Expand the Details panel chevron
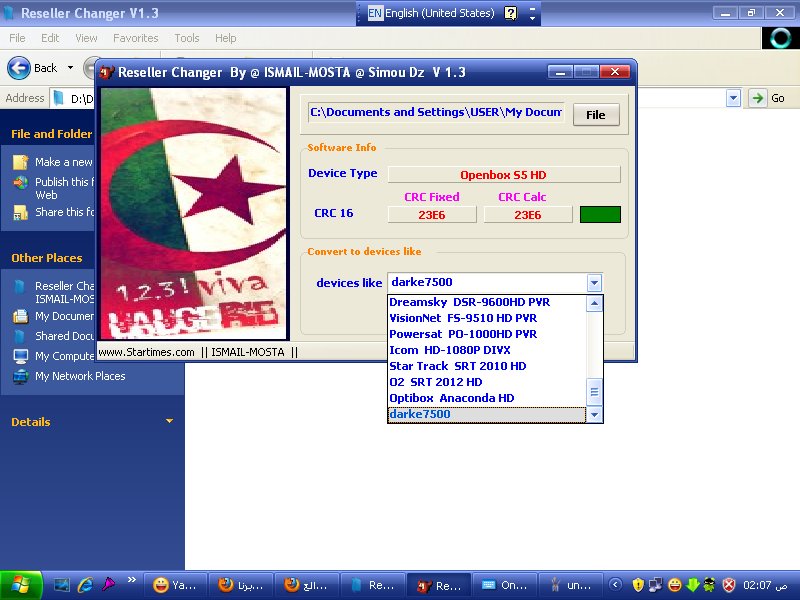800x600 pixels. point(169,421)
